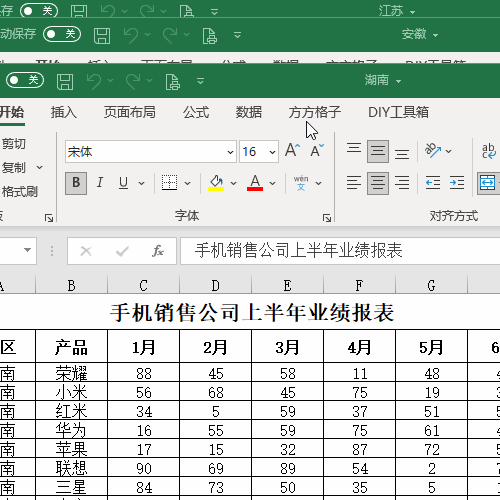Toggle AutoSave switch in the 安徽 window
The height and width of the screenshot is (500, 500).
coord(62,34)
